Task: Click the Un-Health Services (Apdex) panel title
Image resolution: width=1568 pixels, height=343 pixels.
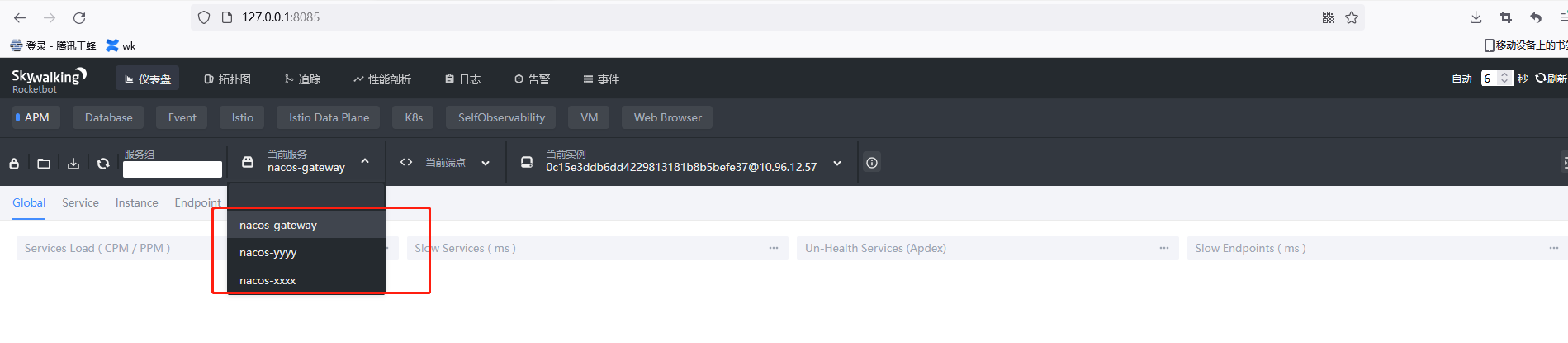Action: point(875,248)
